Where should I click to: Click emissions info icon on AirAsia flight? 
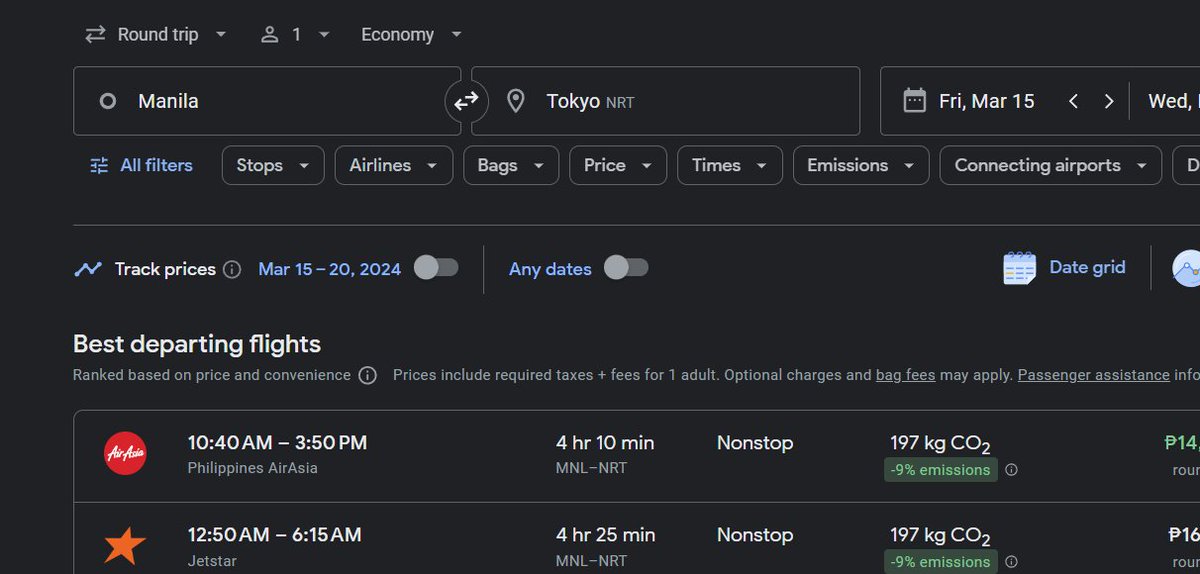[x=1011, y=470]
